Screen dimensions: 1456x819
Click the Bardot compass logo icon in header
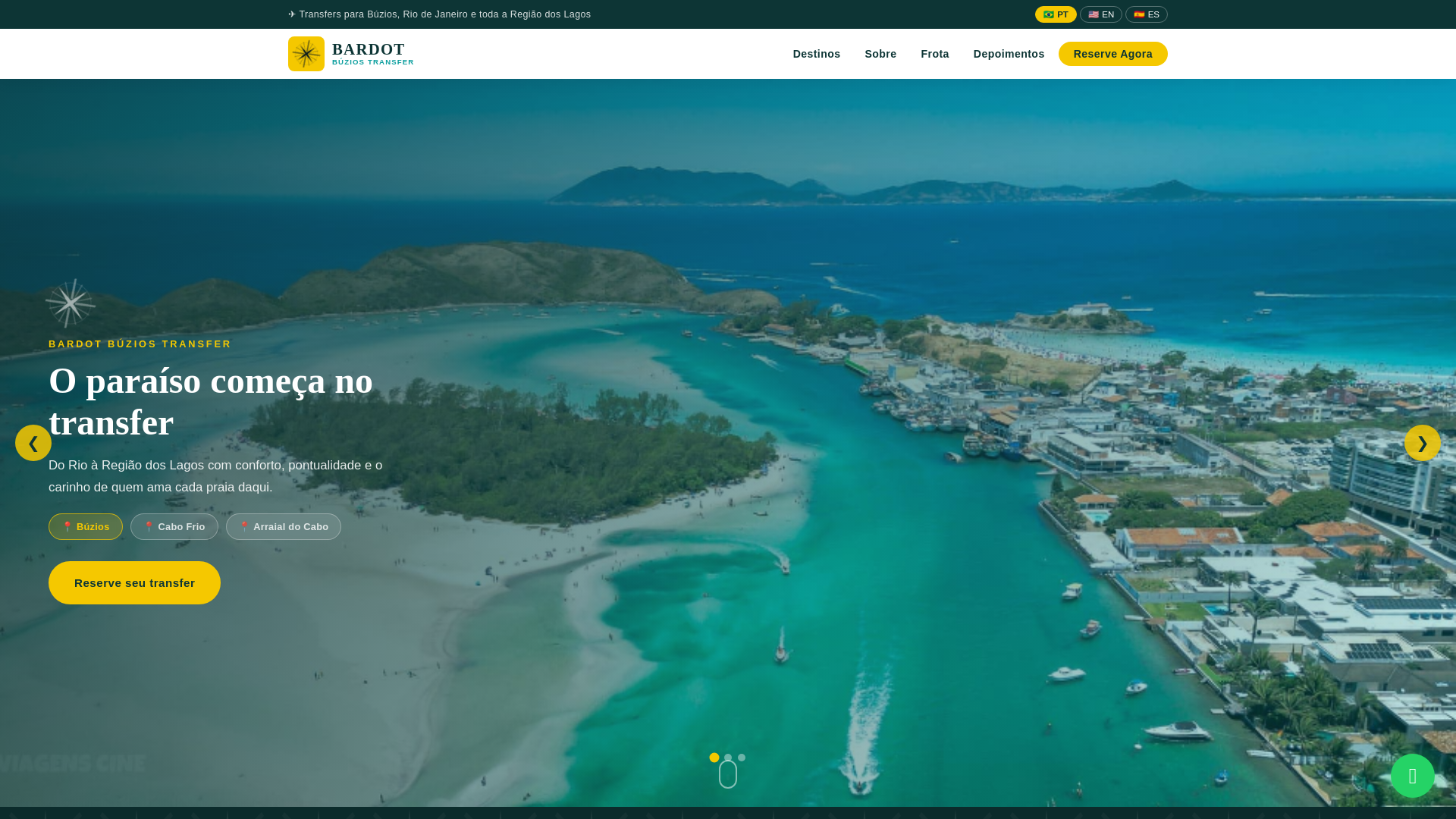click(306, 54)
